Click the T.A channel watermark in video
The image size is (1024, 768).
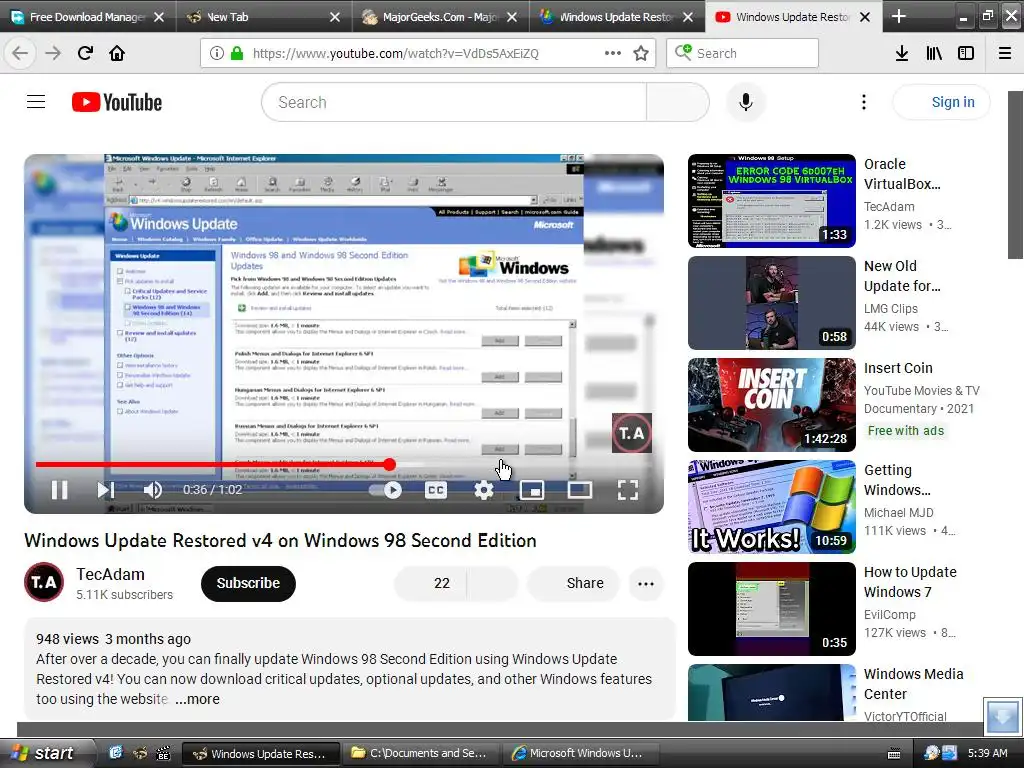(x=632, y=433)
